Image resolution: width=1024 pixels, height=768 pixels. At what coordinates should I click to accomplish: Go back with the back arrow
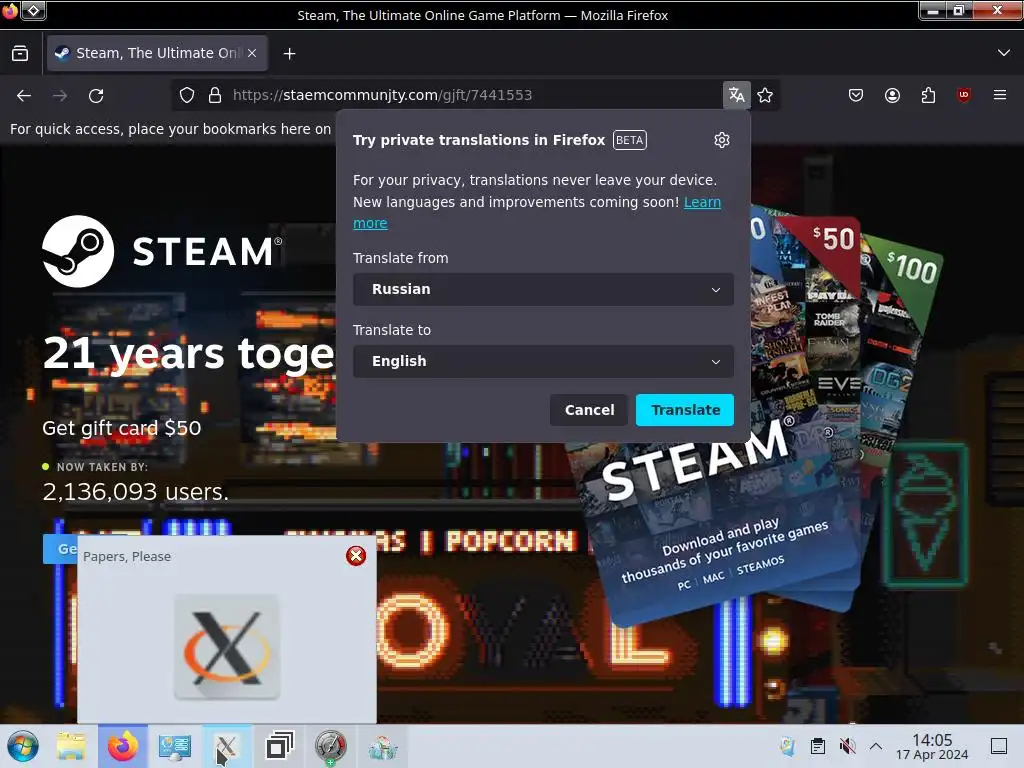(x=24, y=95)
